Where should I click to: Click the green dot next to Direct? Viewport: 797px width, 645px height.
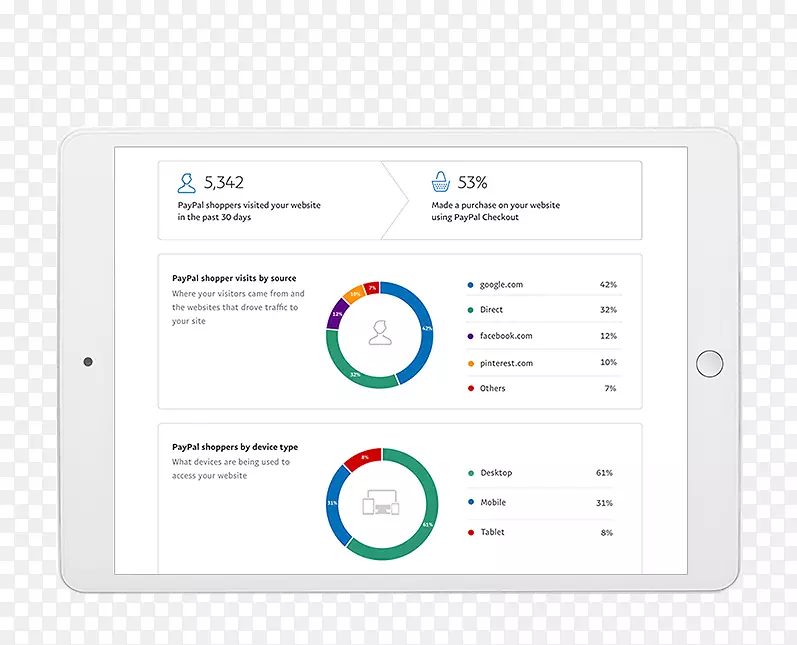(x=470, y=310)
